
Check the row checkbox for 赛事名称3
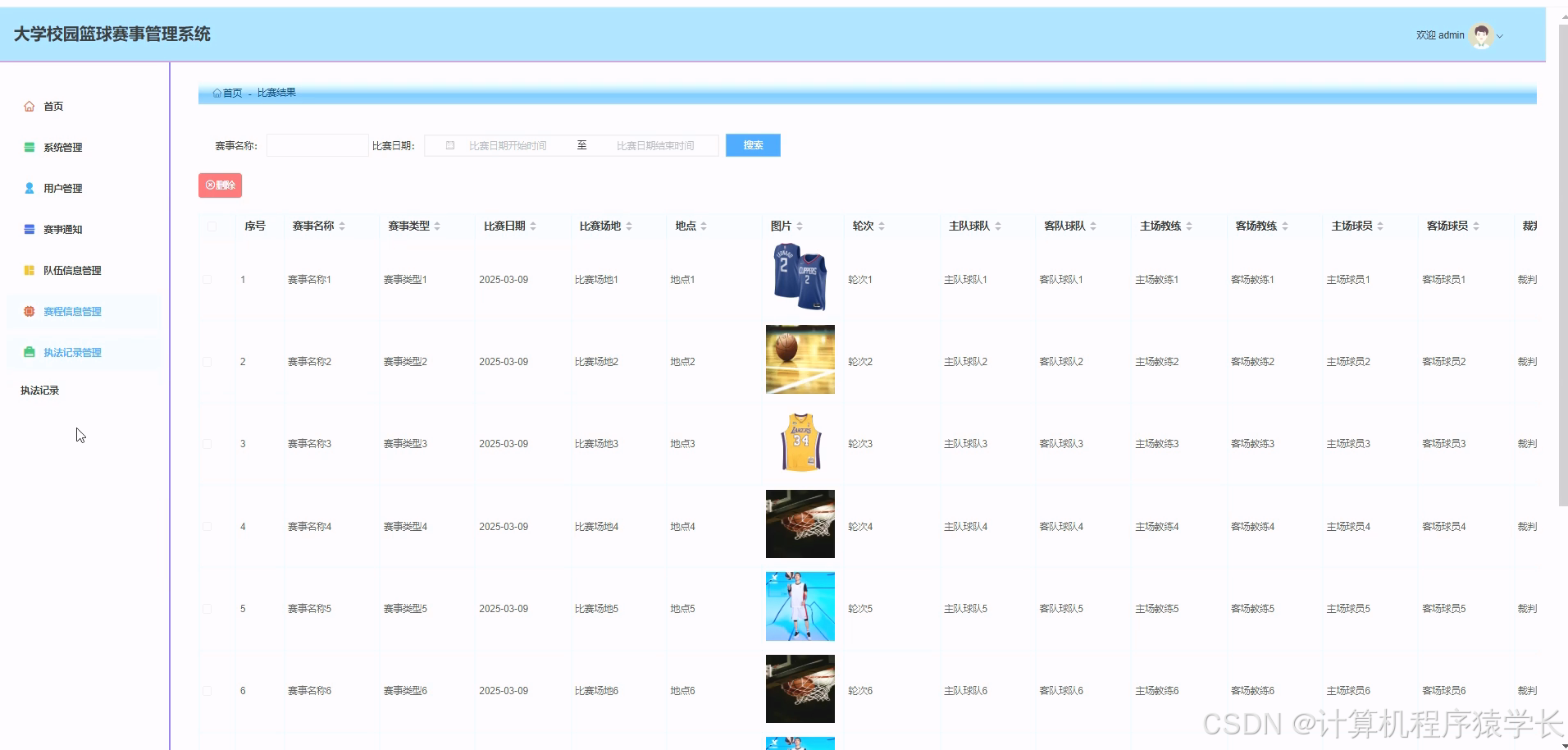(x=207, y=443)
